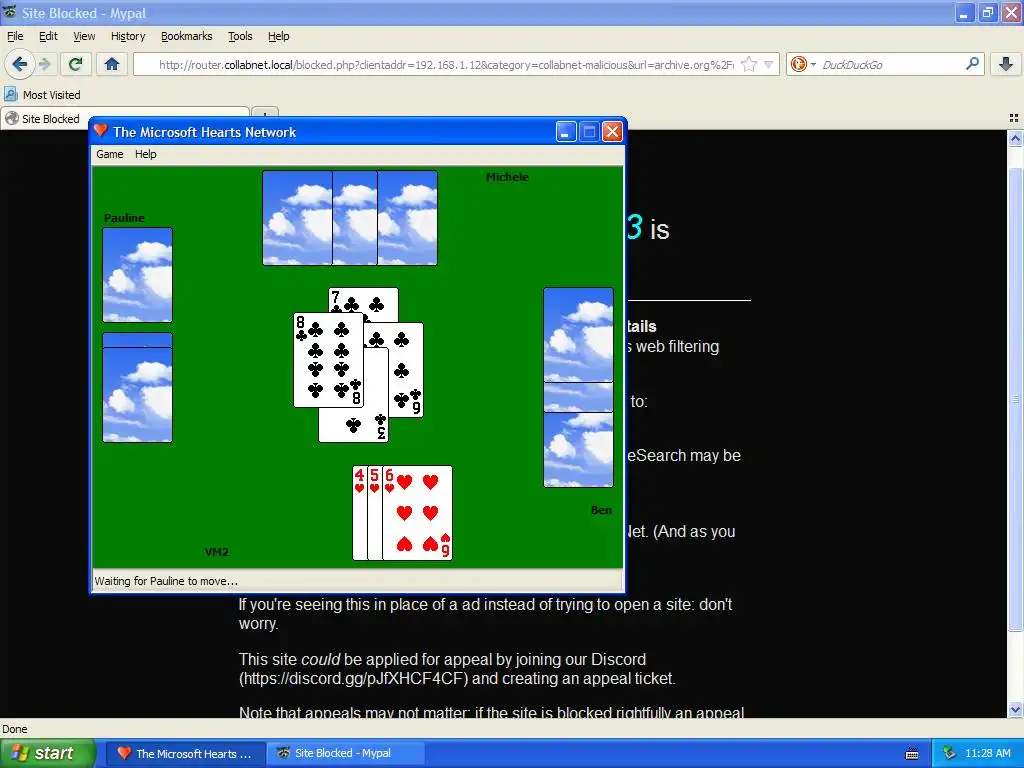
Task: Click the page scrollbar up arrow
Action: click(x=1015, y=138)
